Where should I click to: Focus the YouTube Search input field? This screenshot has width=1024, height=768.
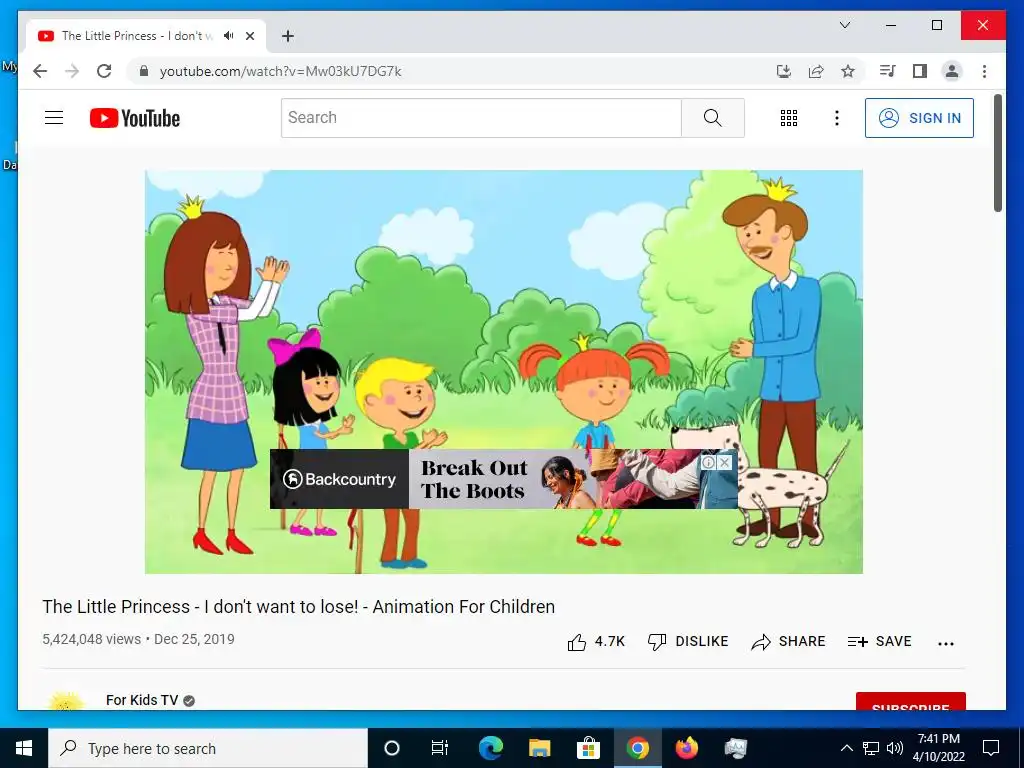pos(481,118)
